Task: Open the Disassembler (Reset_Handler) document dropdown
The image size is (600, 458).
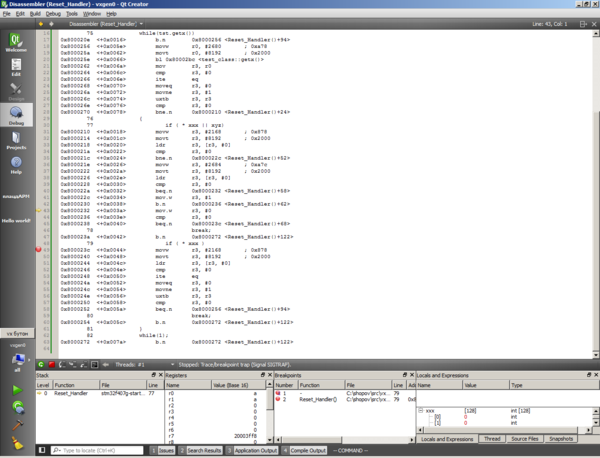Action: 106,24
